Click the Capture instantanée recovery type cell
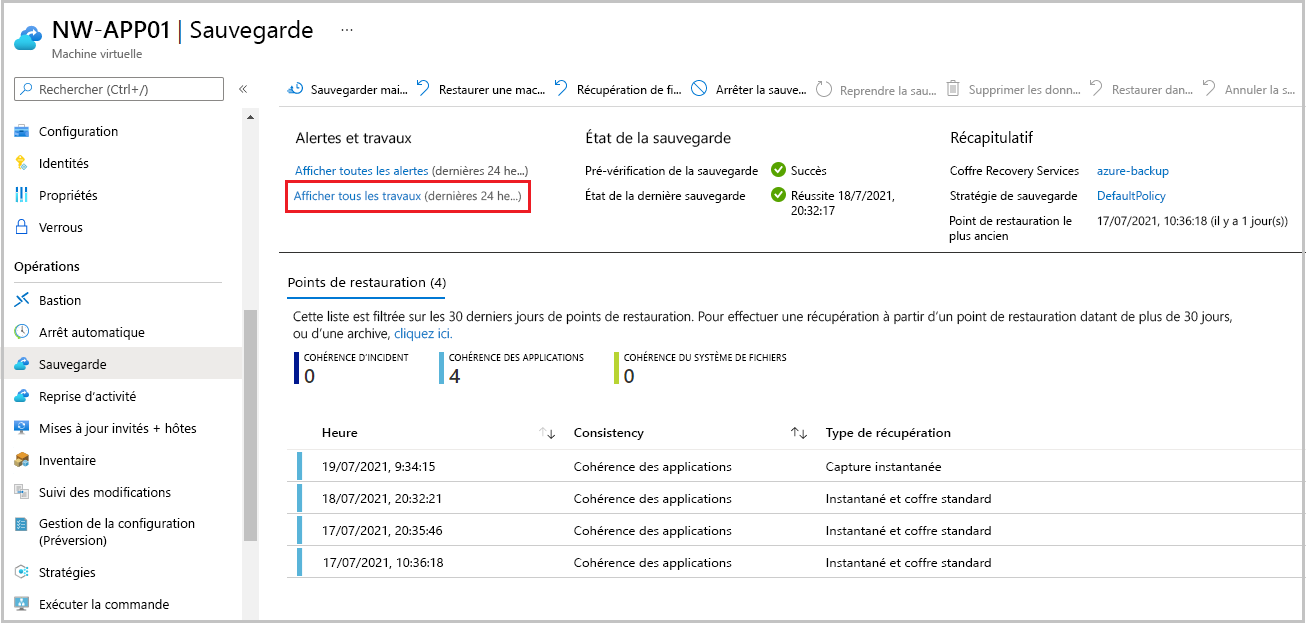 (x=883, y=466)
